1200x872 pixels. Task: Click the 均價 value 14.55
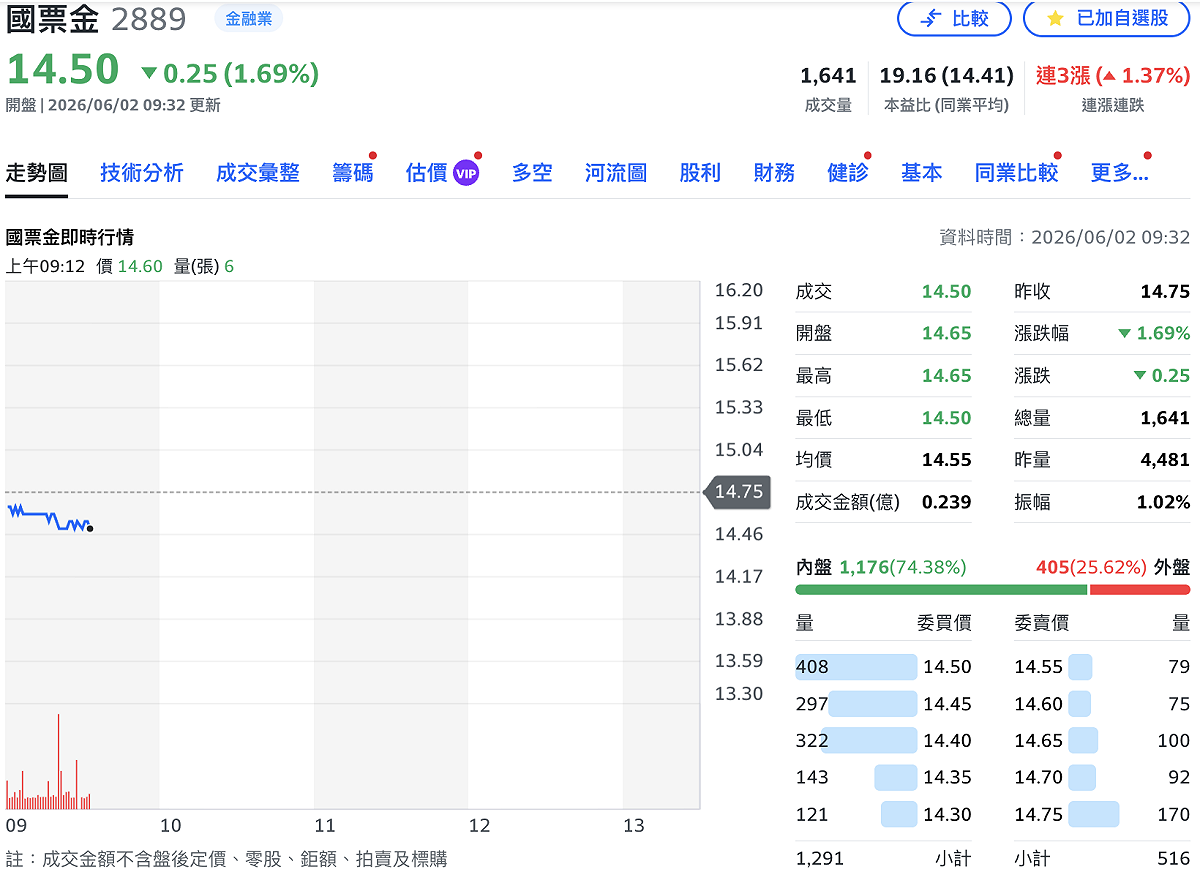946,460
